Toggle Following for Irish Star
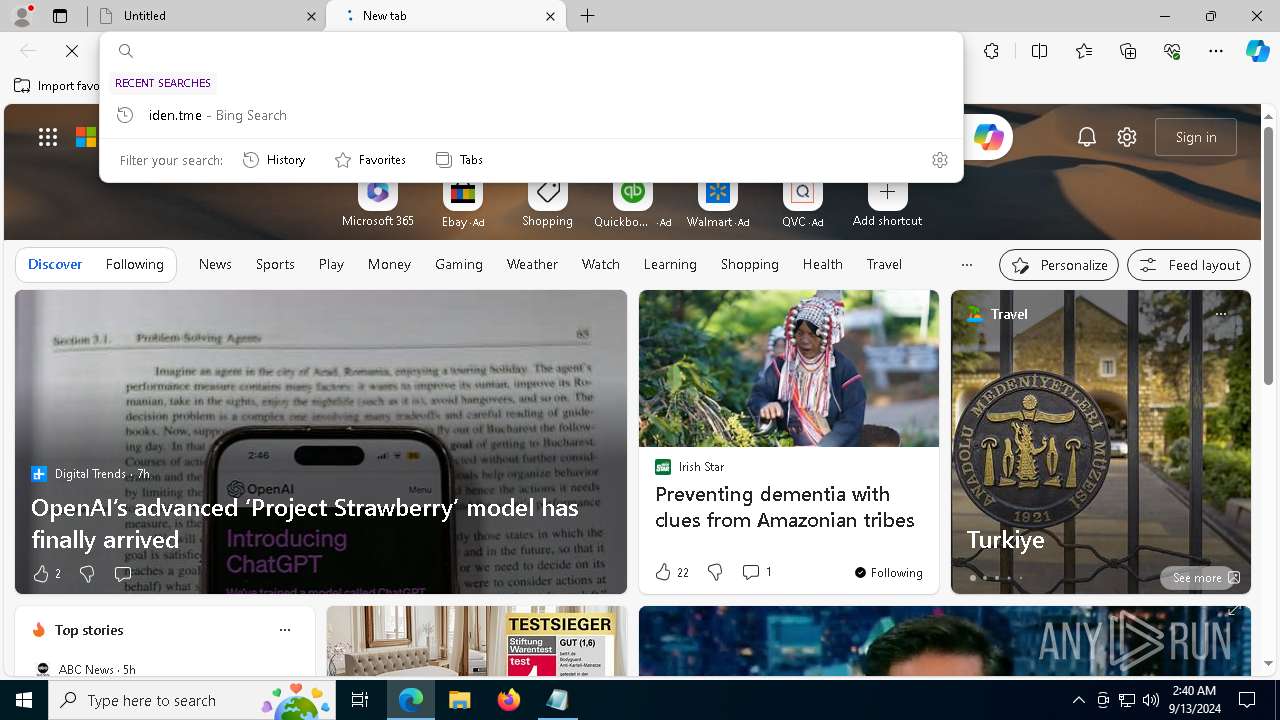1280x720 pixels. pyautogui.click(x=888, y=572)
